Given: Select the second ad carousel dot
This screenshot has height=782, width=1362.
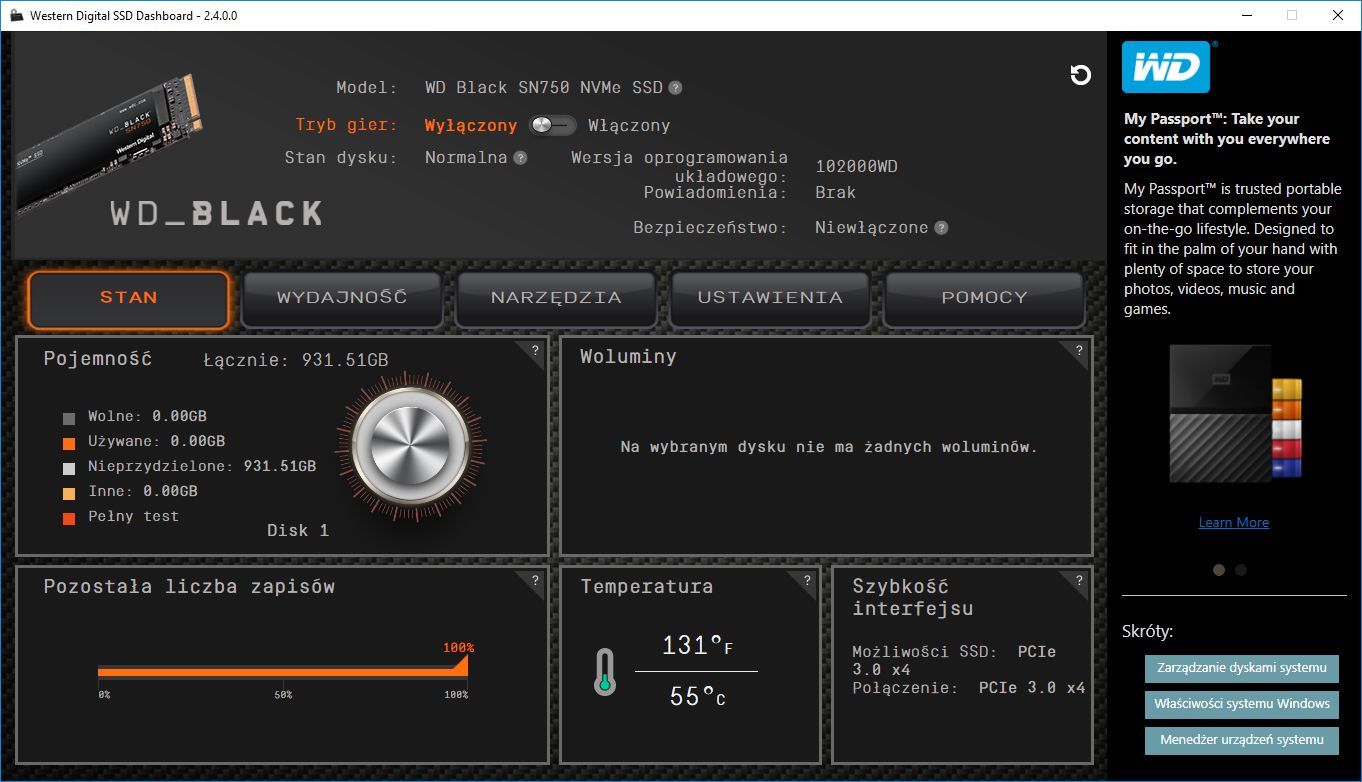Looking at the screenshot, I should click(1241, 570).
